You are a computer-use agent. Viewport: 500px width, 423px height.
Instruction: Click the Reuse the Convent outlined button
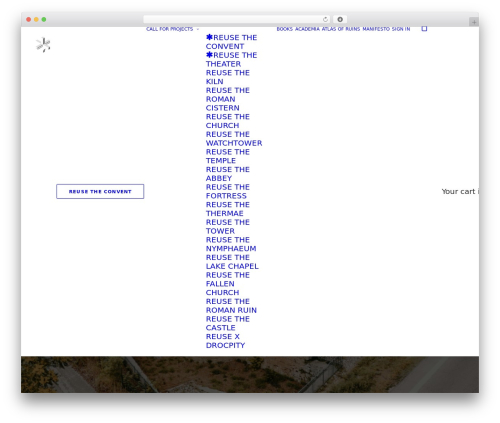(100, 191)
